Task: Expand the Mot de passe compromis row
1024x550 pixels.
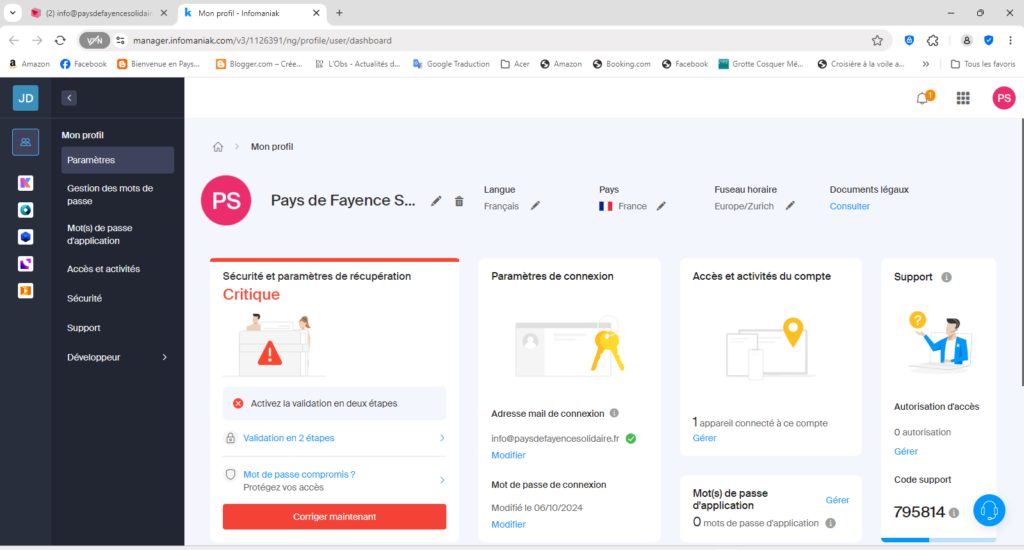Action: tap(334, 480)
